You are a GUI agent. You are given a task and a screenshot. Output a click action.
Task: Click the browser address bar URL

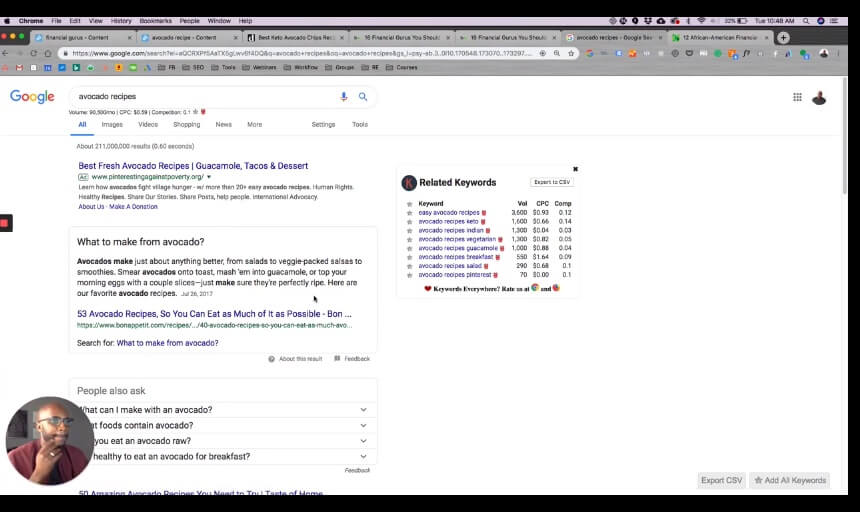click(302, 53)
